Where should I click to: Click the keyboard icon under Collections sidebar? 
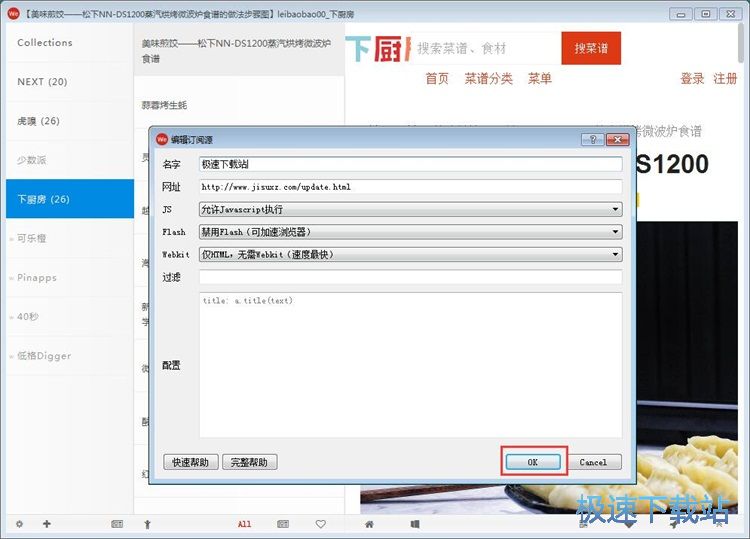pos(117,524)
